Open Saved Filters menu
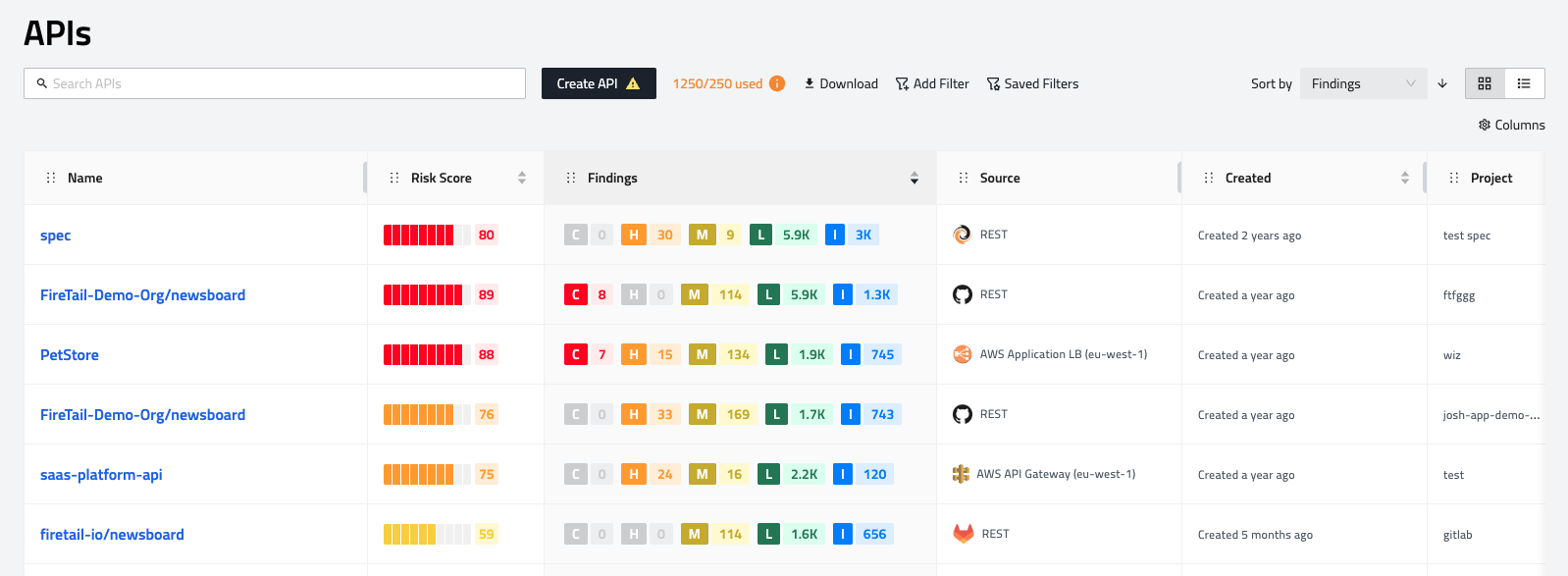Screen dimensions: 1568x576 click(1032, 83)
